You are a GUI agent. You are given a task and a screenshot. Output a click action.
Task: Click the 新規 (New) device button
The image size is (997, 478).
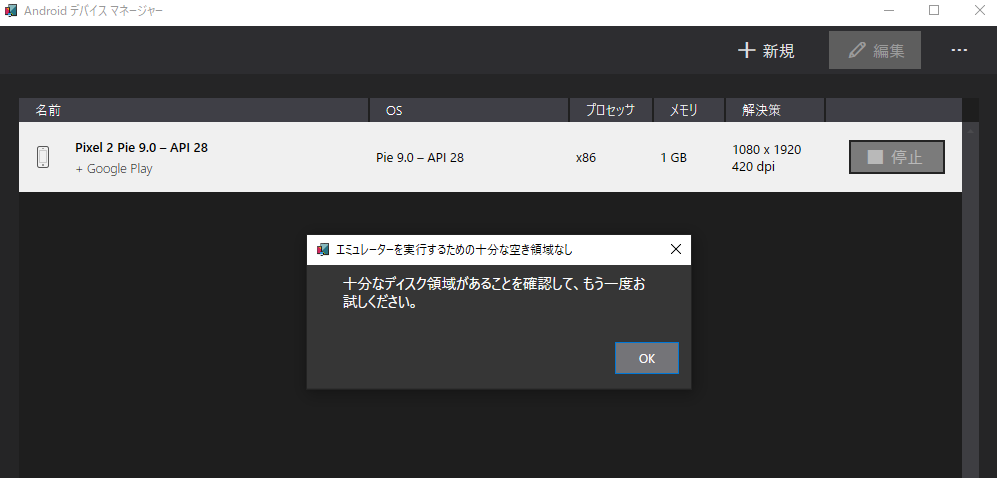click(766, 51)
